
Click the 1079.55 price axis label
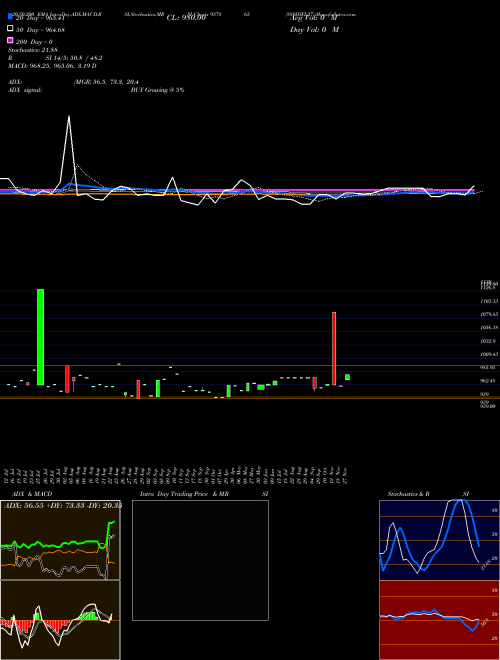tap(489, 314)
